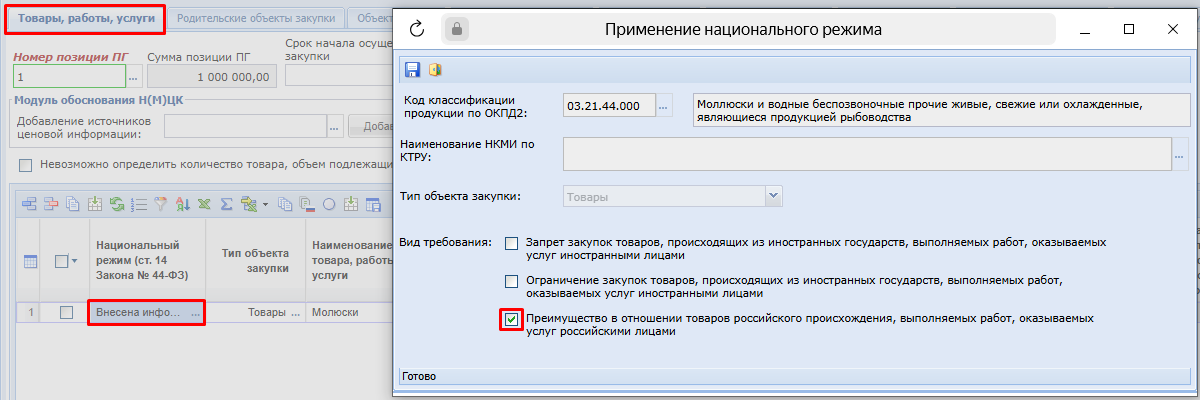The height and width of the screenshot is (400, 1200).
Task: Click the duplicate documents icon after the dropdown arrow
Action: 285,204
